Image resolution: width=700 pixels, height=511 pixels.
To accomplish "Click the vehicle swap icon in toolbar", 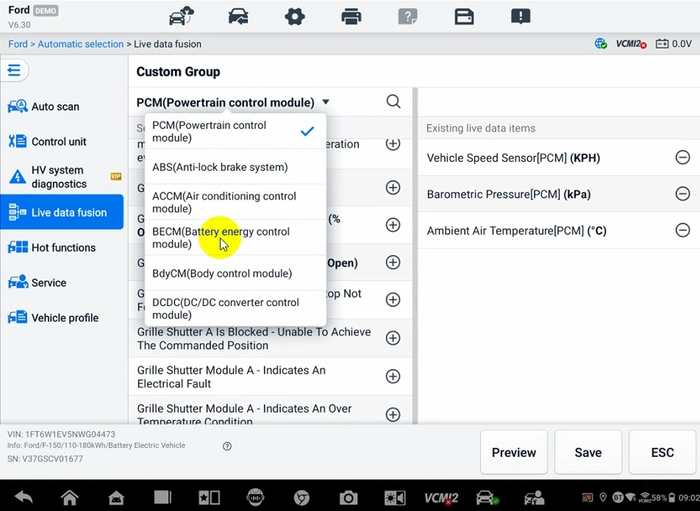I will (x=238, y=17).
